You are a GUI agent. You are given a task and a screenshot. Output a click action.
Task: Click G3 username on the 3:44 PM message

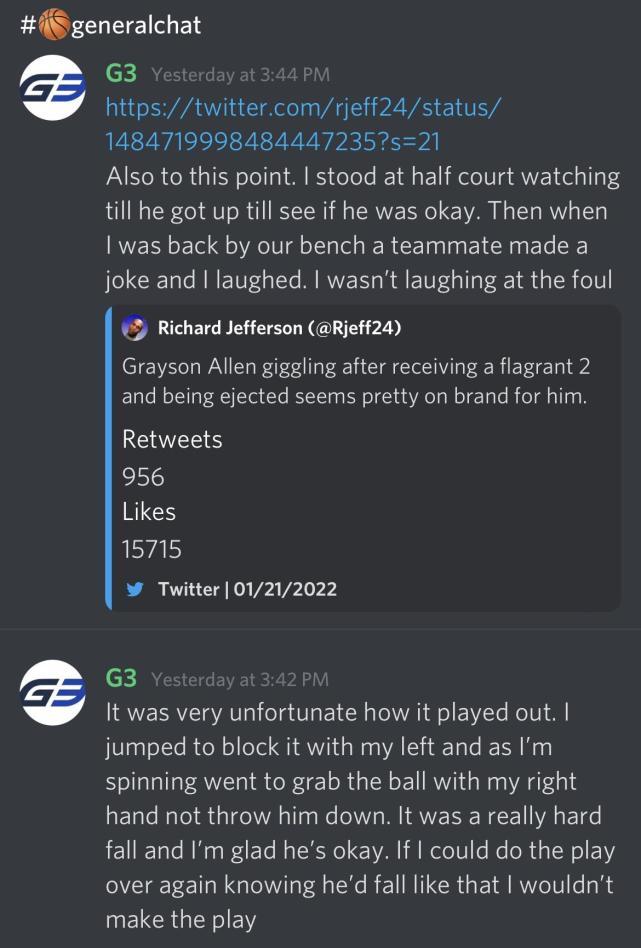[x=121, y=74]
